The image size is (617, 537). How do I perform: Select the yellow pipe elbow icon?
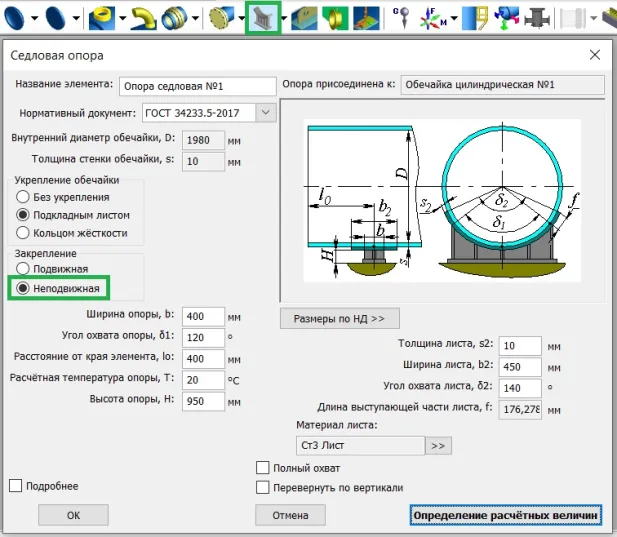pyautogui.click(x=144, y=17)
